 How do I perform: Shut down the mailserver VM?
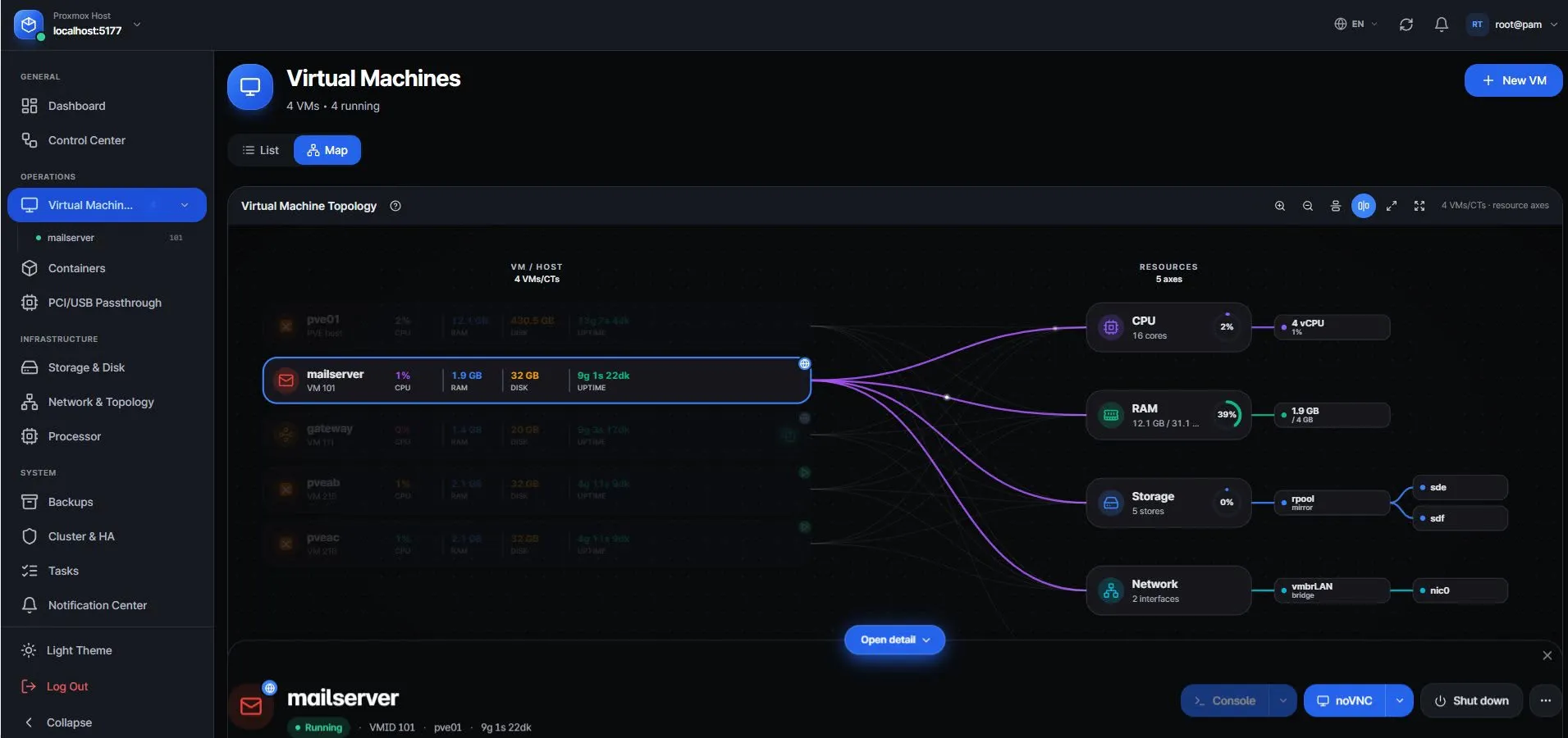1471,701
